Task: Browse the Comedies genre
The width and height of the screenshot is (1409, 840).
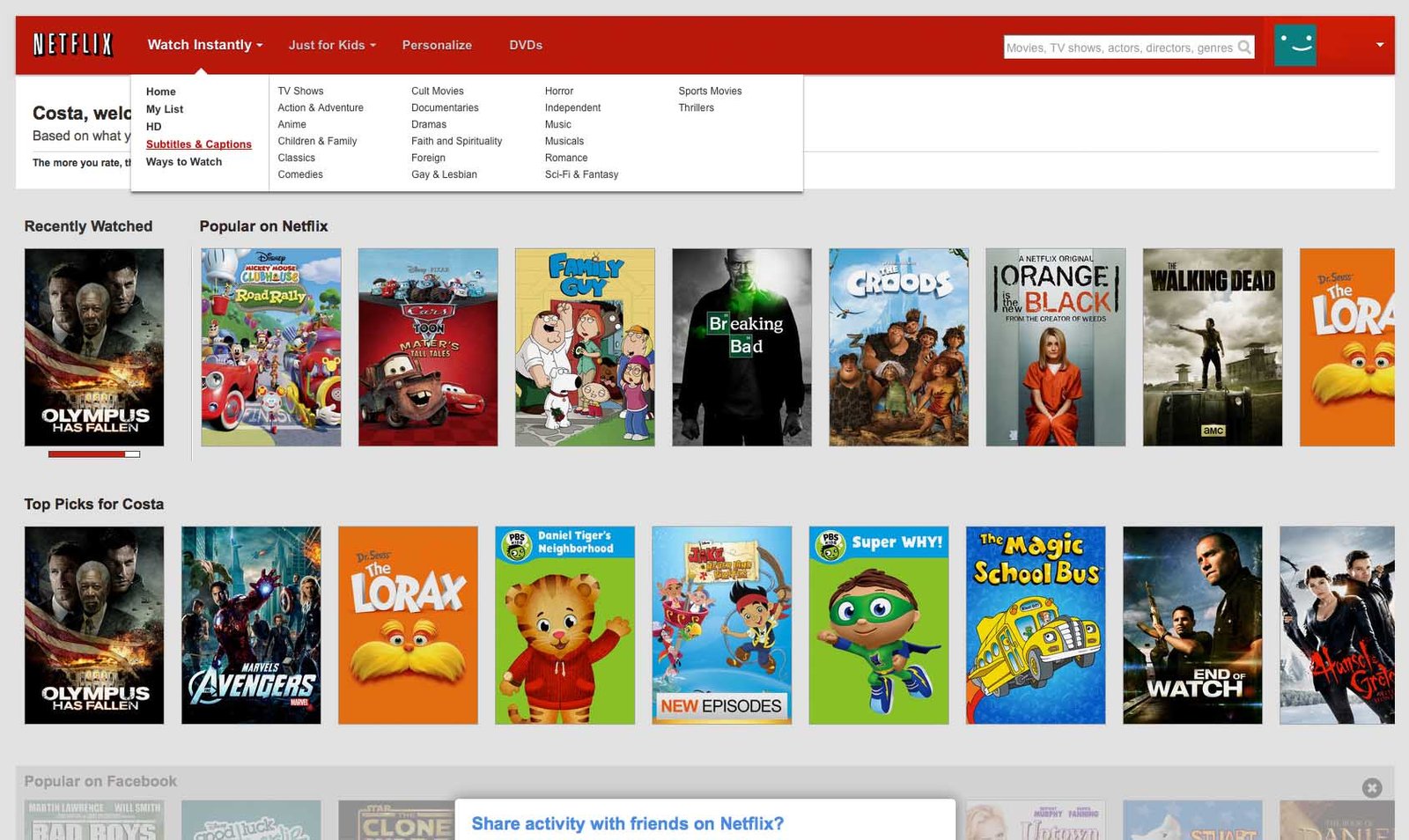Action: (x=300, y=174)
